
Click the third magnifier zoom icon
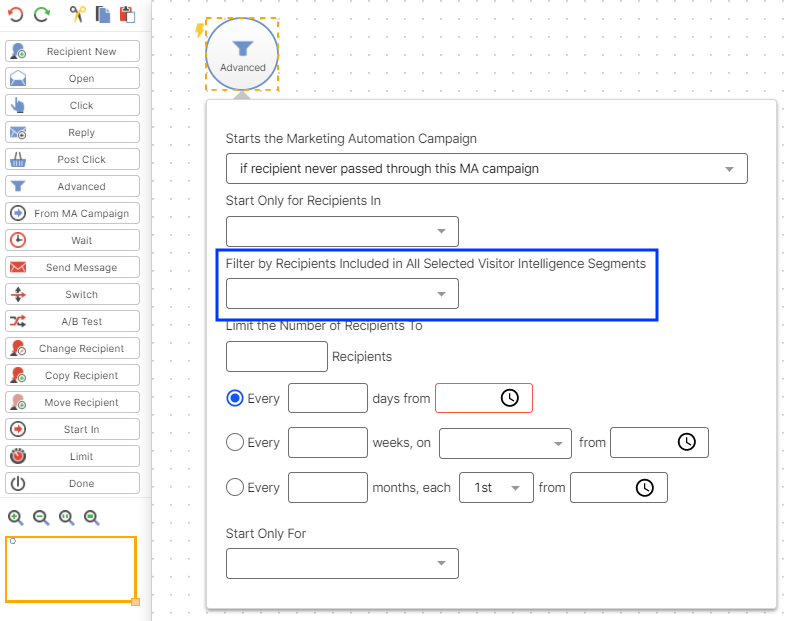66,517
